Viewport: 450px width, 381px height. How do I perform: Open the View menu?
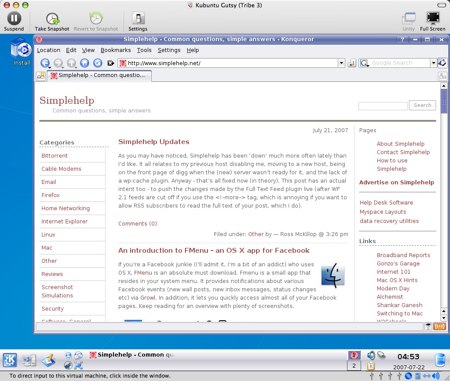click(88, 50)
